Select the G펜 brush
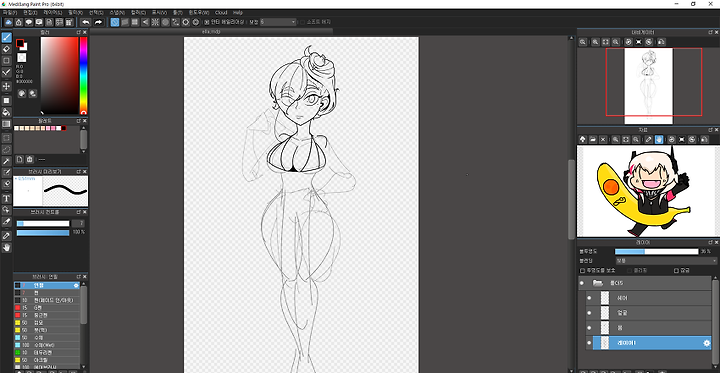This screenshot has height=373, width=720. point(47,308)
